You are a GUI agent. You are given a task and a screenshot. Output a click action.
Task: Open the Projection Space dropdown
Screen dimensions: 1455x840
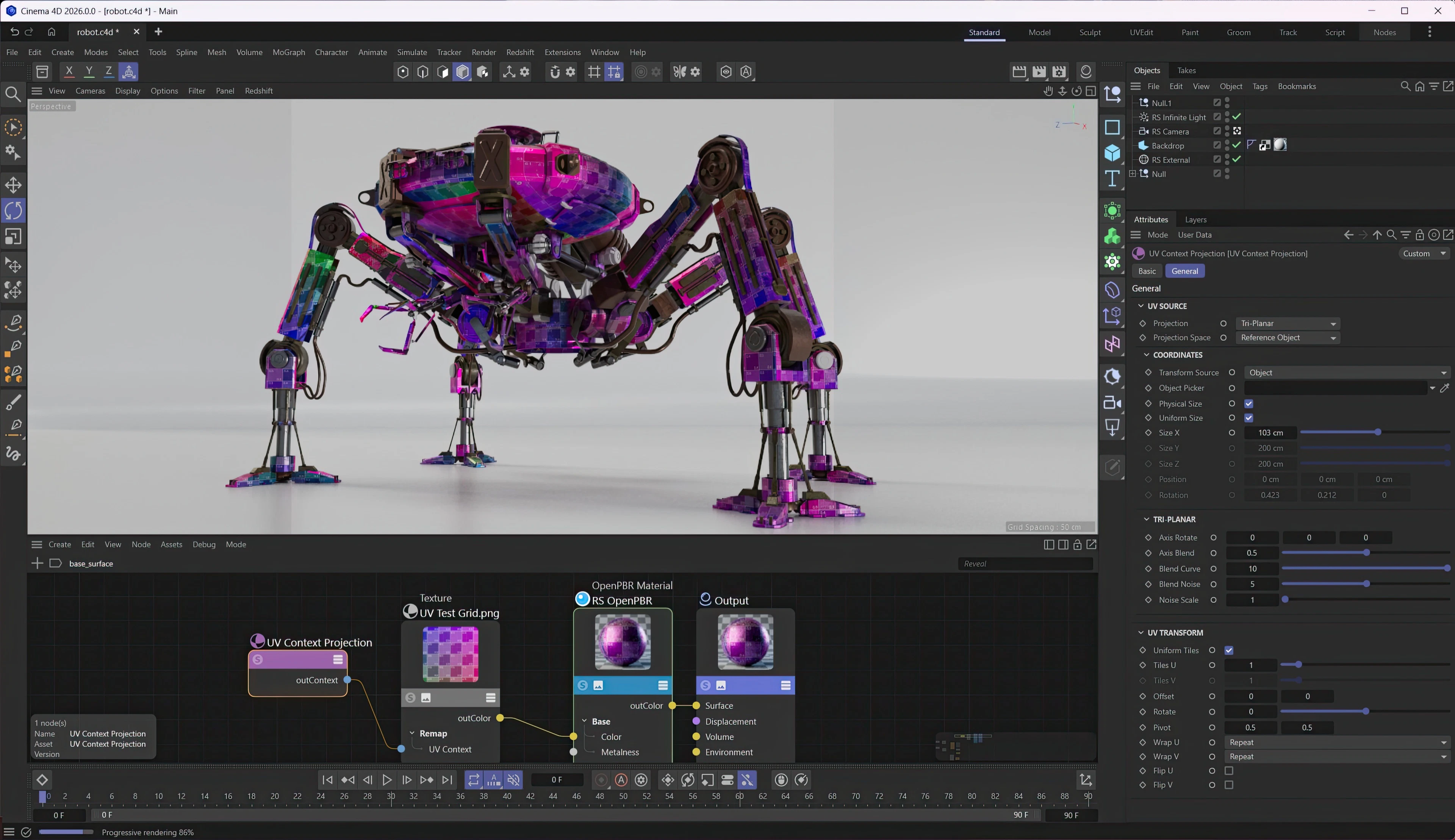pos(1288,338)
